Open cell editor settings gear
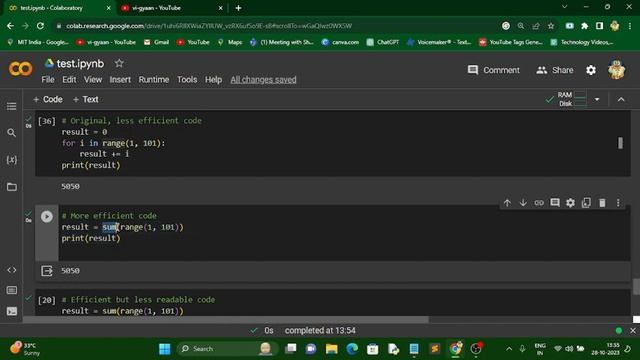 [x=570, y=203]
